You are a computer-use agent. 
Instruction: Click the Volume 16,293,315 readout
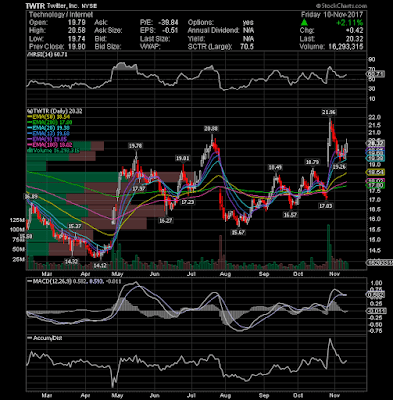[331, 47]
